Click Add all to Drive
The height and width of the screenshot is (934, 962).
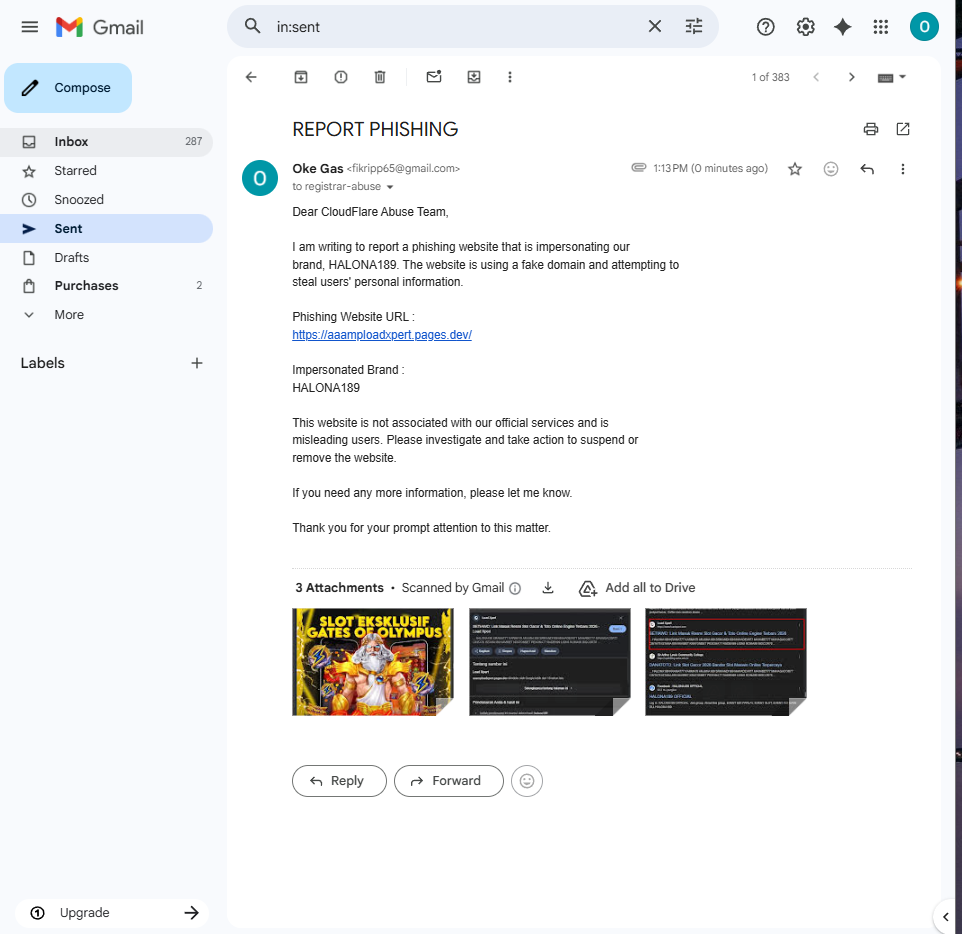point(637,588)
